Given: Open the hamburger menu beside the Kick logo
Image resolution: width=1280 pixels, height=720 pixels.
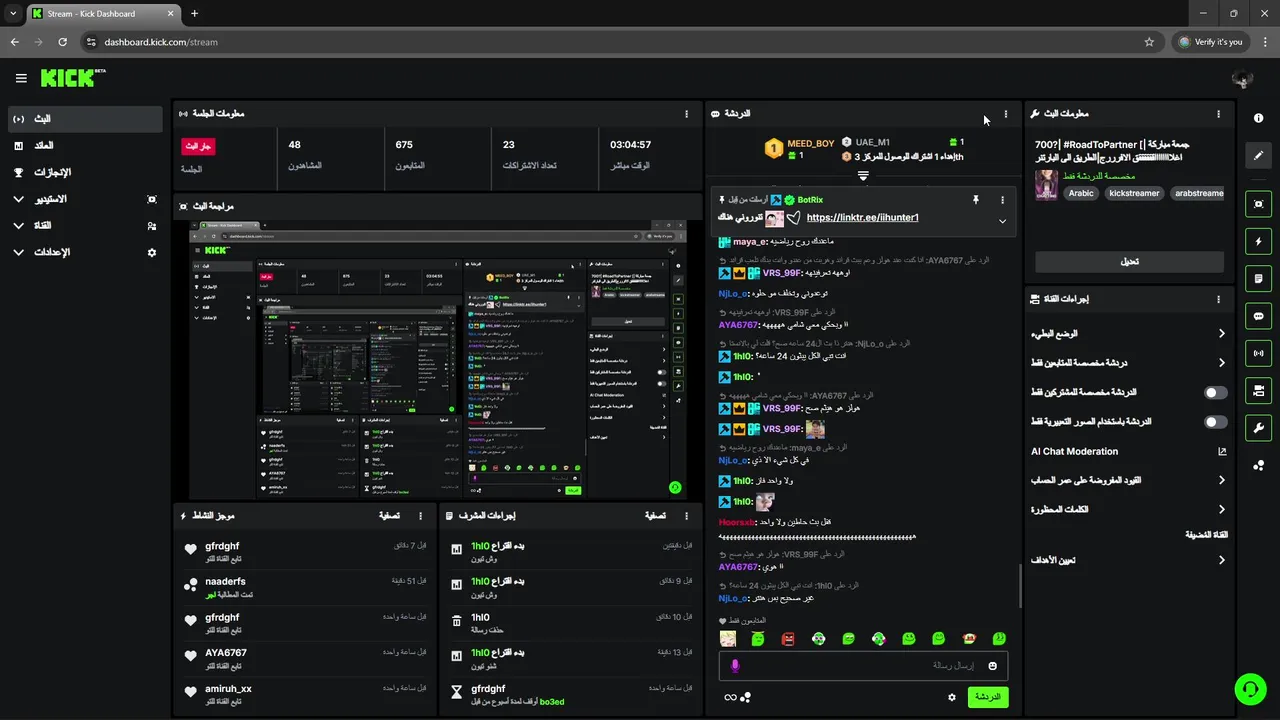Looking at the screenshot, I should (x=21, y=78).
